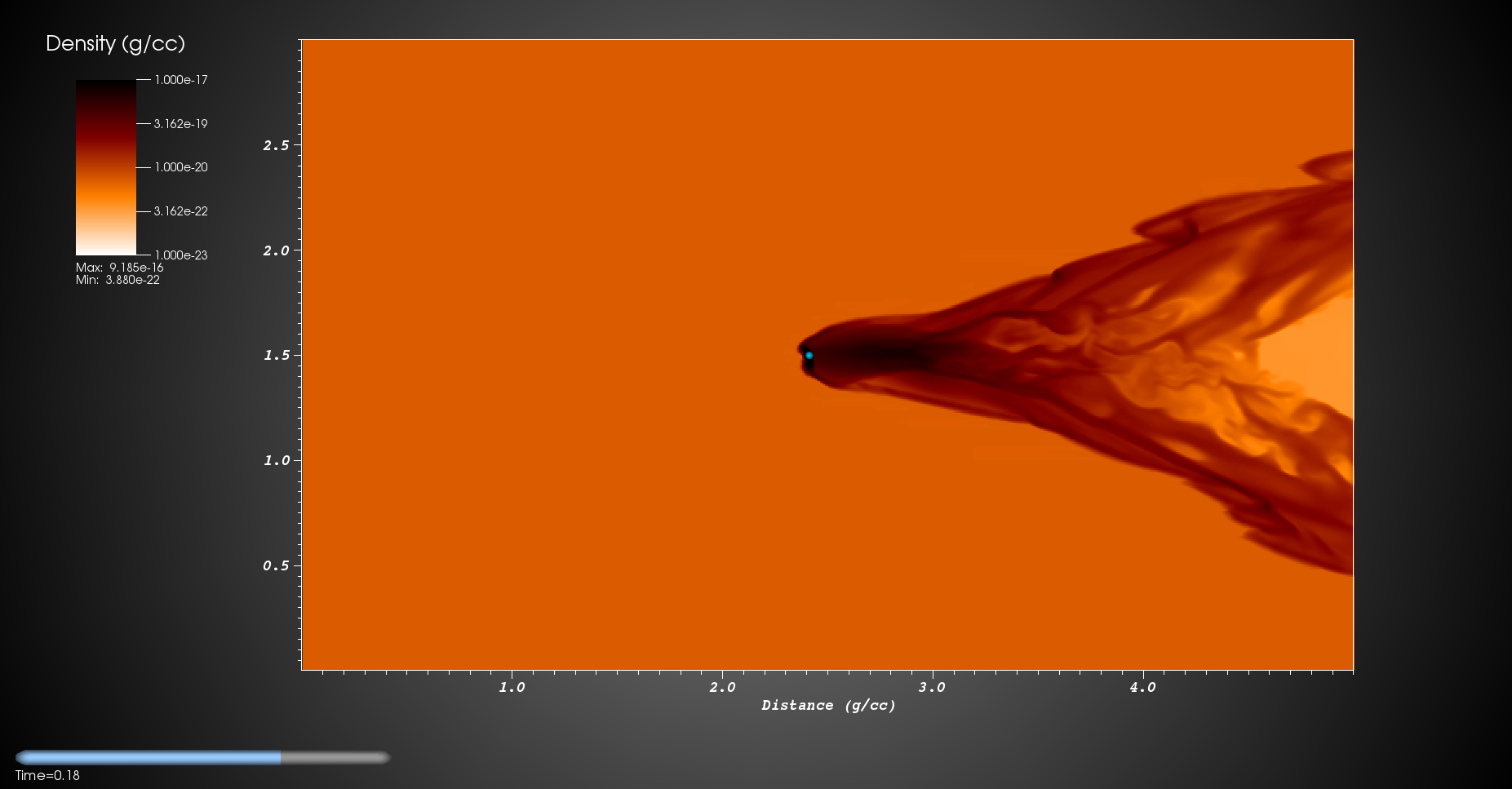
Task: Click the unfilled gray end of the time bar
Action: tap(335, 757)
